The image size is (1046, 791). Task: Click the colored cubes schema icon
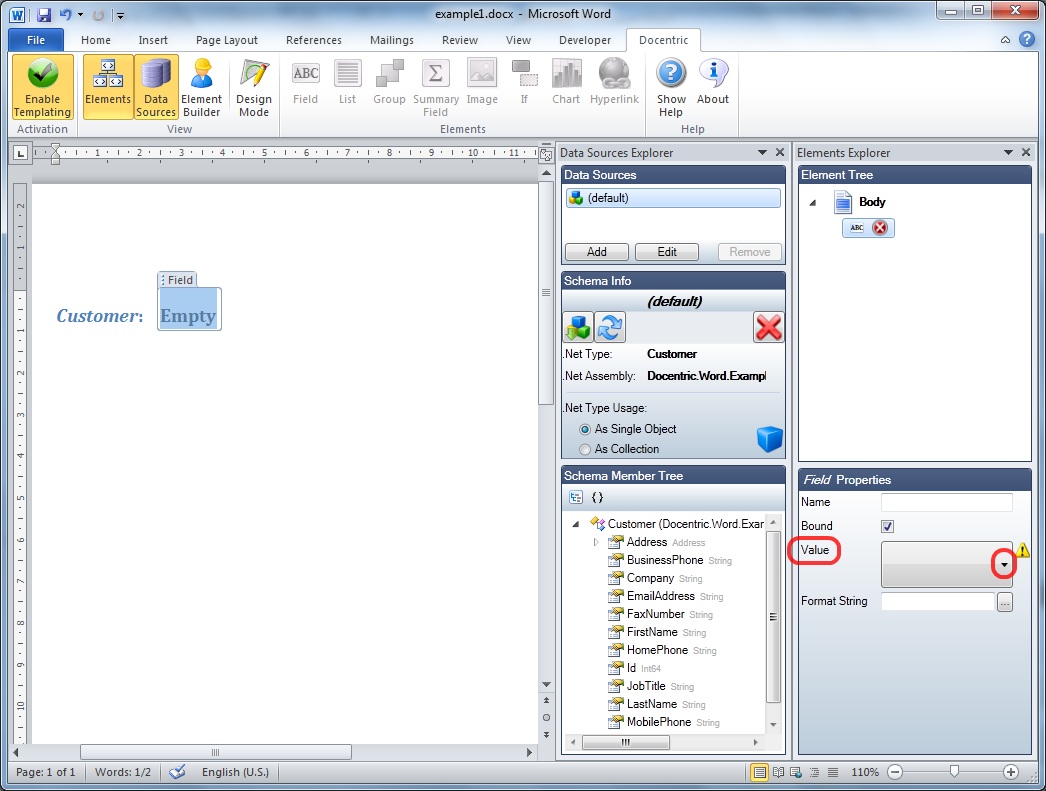coord(578,327)
